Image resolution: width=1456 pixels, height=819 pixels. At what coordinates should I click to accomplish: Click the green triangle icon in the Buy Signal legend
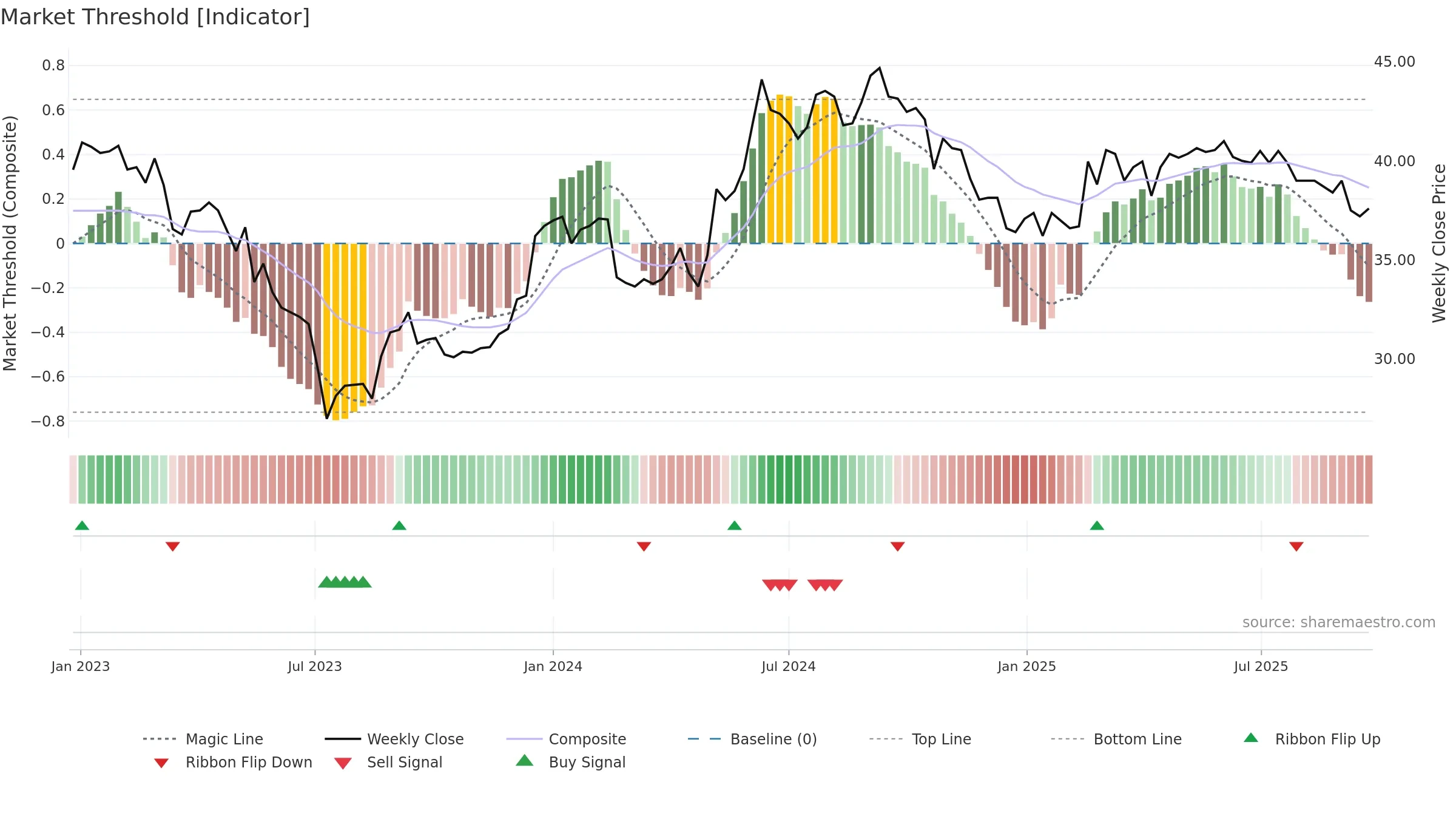point(525,761)
